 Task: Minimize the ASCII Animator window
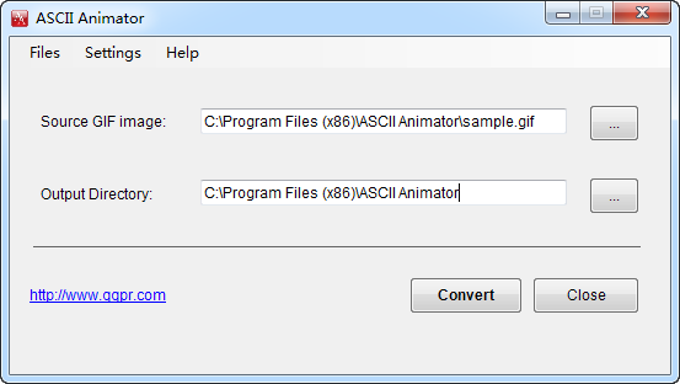563,13
